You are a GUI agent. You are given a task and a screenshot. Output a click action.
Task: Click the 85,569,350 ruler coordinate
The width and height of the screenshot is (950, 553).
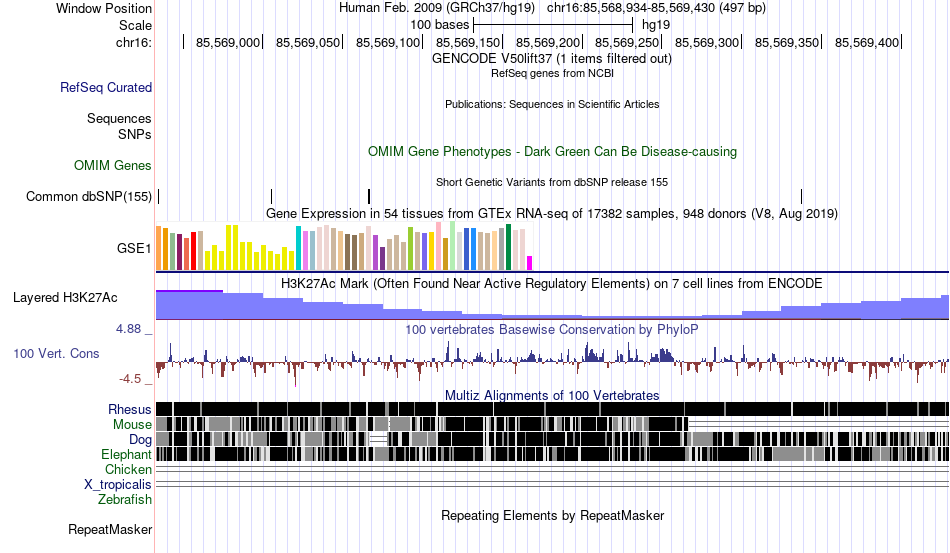tap(787, 42)
